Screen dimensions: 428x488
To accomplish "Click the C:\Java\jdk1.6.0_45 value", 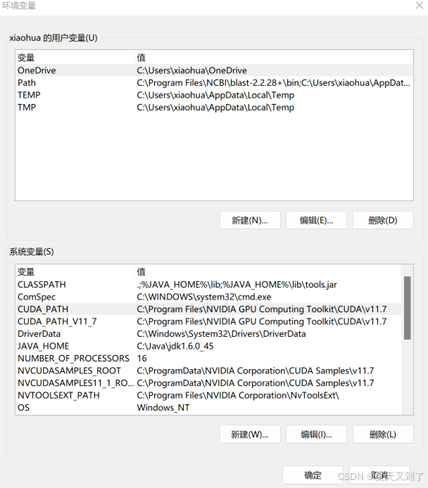I will pyautogui.click(x=175, y=346).
